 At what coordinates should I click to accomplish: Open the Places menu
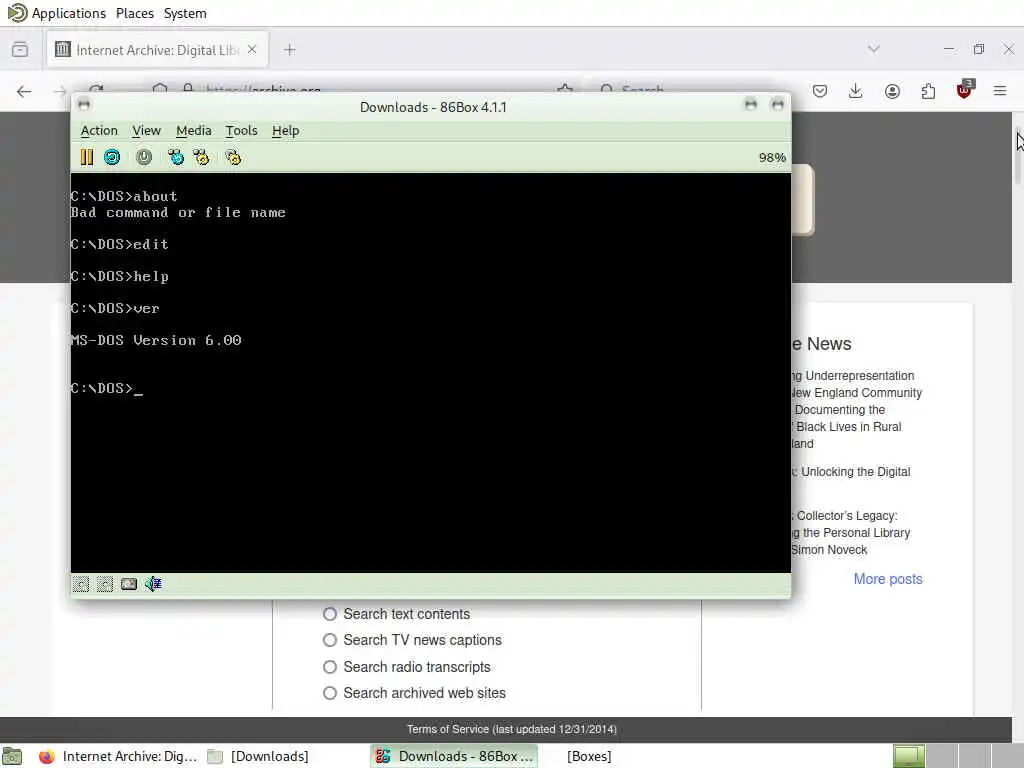tap(135, 13)
